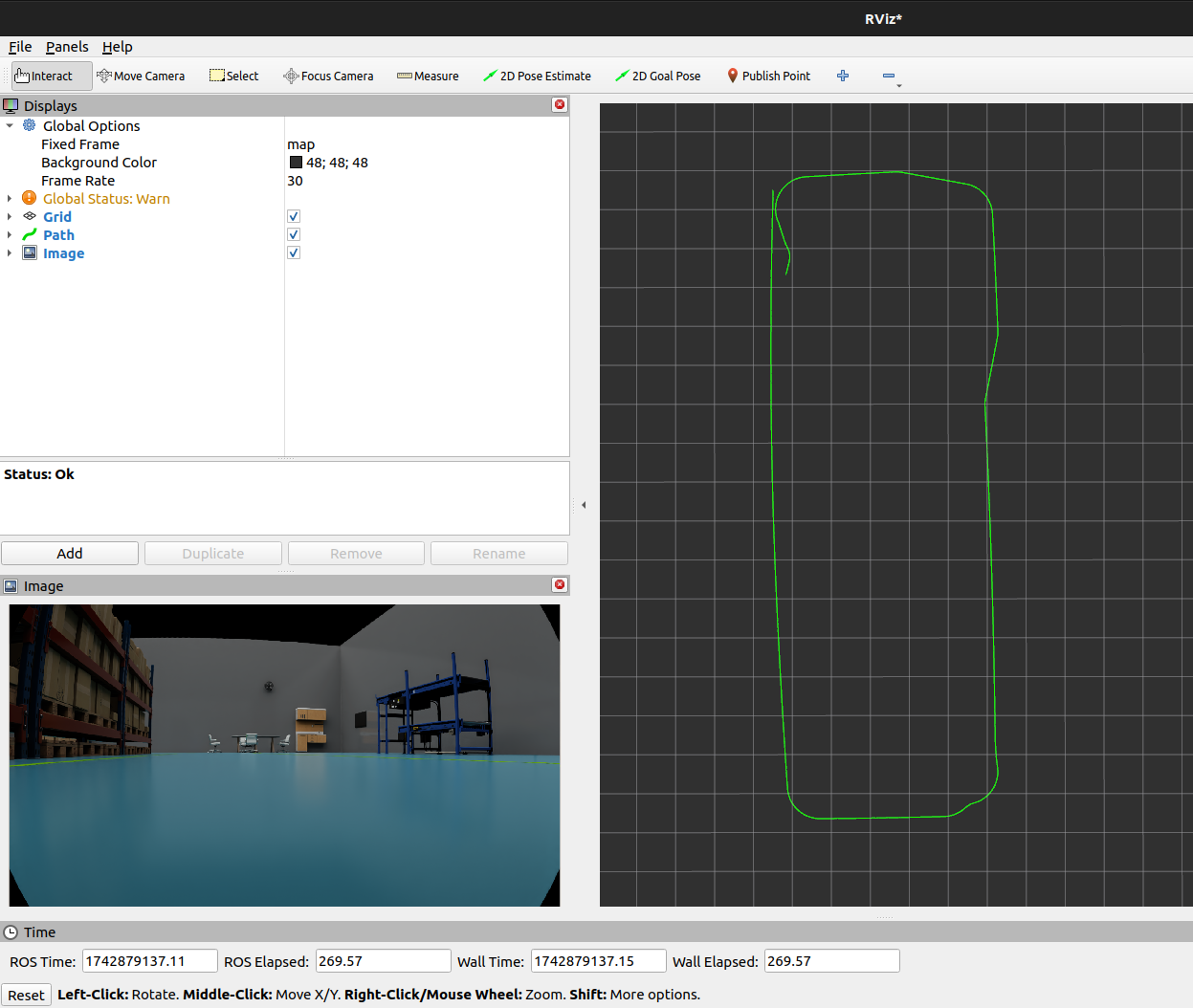Choose the Select tool in toolbar
The height and width of the screenshot is (1008, 1193).
pyautogui.click(x=234, y=77)
